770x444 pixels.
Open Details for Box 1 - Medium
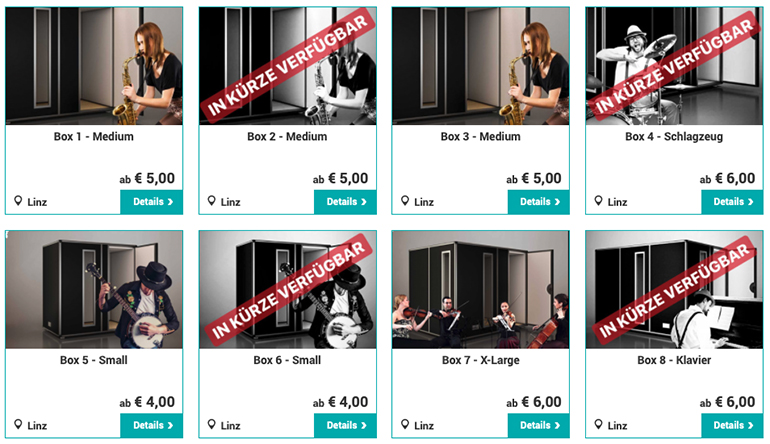[152, 202]
